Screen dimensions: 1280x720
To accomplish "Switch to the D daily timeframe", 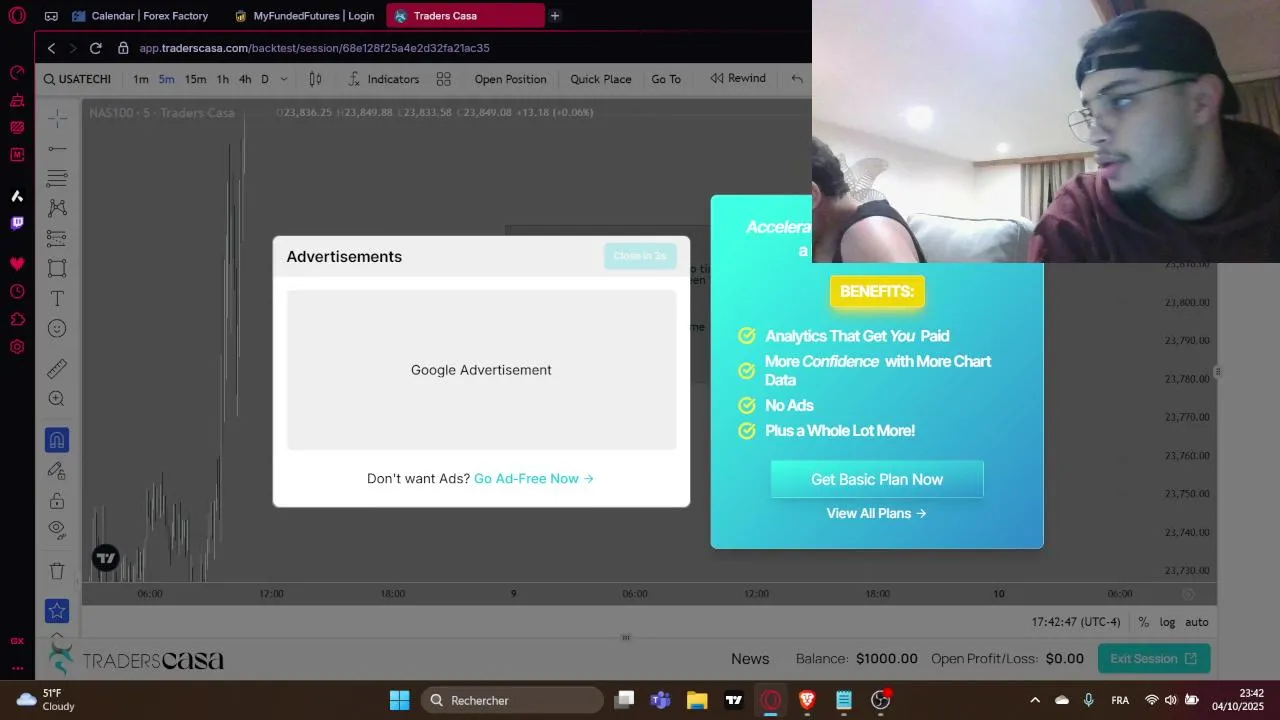I will click(x=265, y=79).
